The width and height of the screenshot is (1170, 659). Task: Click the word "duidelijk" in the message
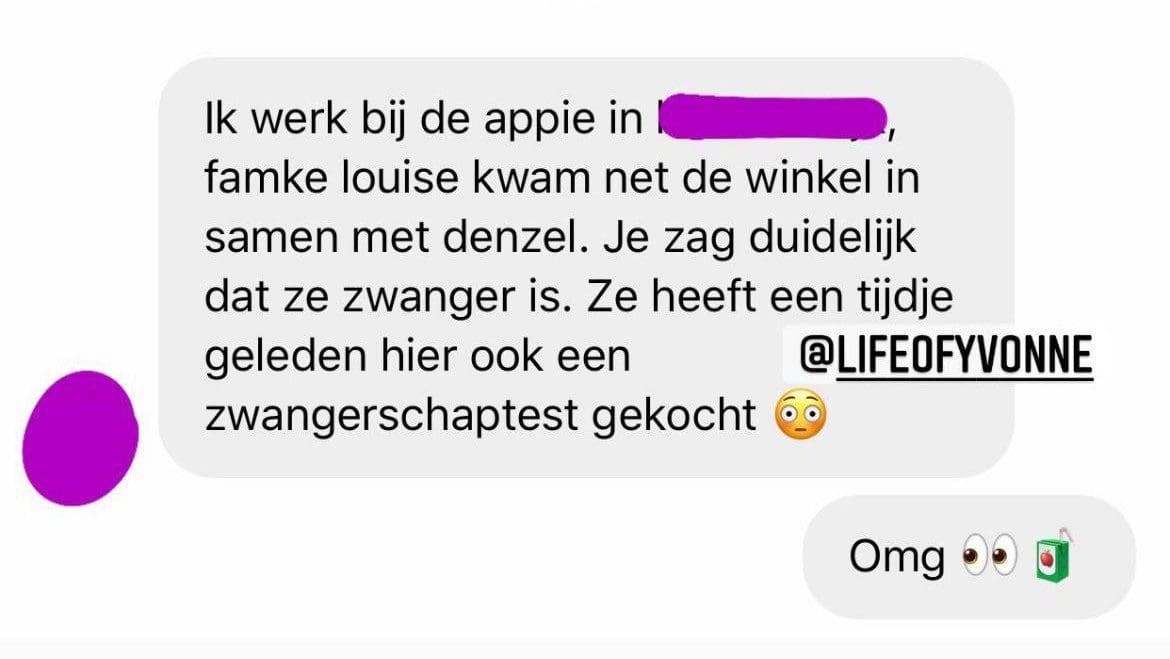pyautogui.click(x=832, y=239)
